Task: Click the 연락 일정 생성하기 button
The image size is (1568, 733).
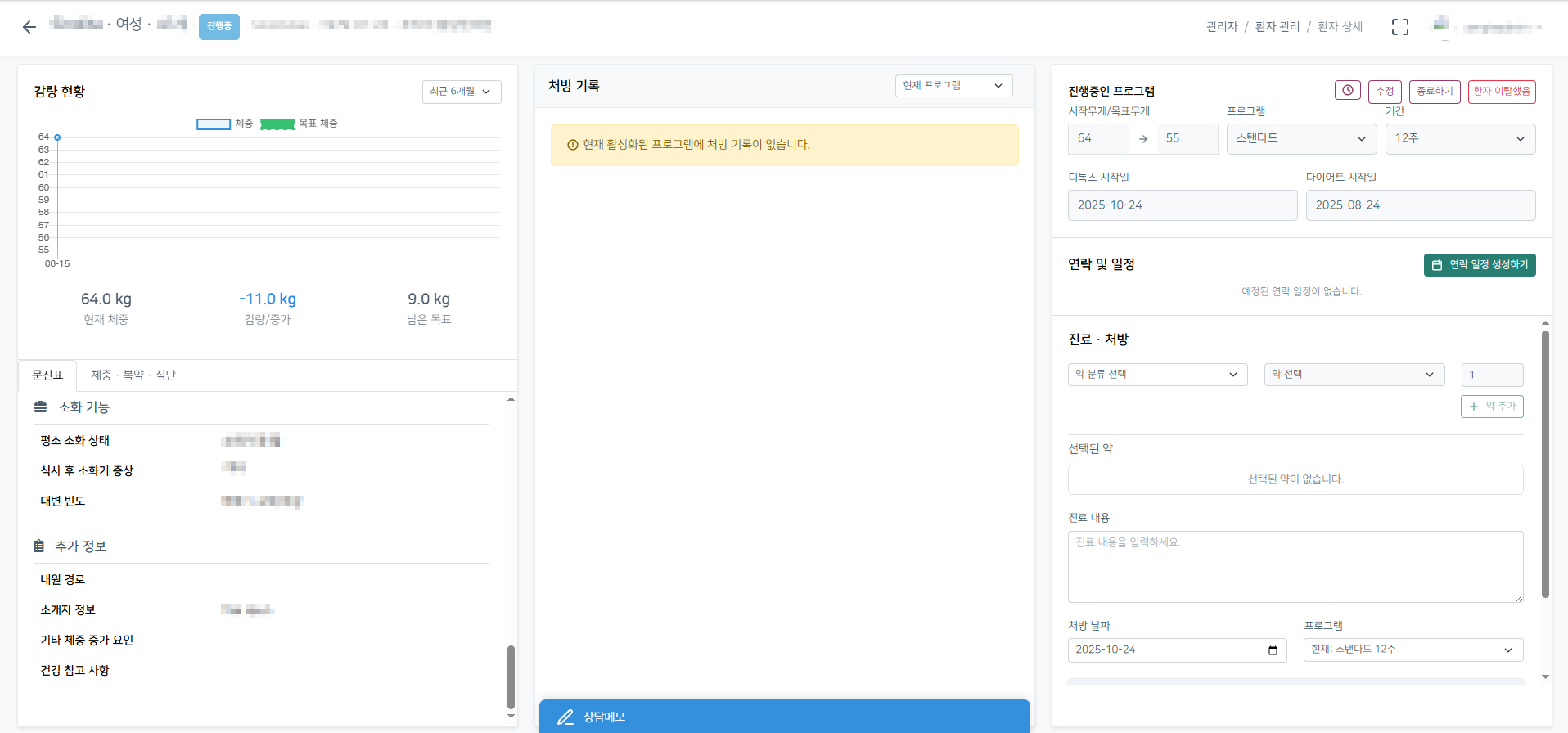Action: [1479, 265]
